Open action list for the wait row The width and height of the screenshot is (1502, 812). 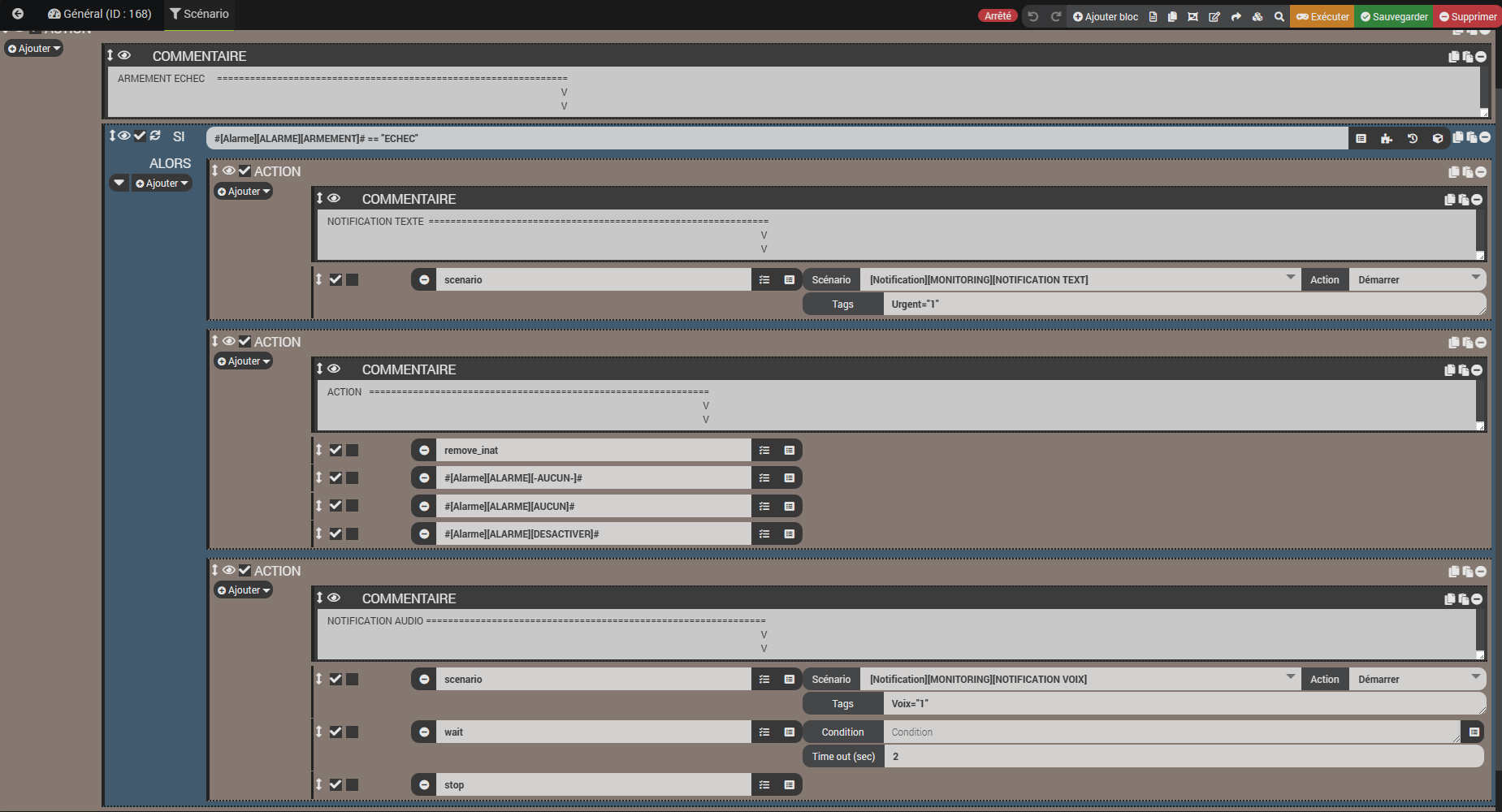[764, 732]
